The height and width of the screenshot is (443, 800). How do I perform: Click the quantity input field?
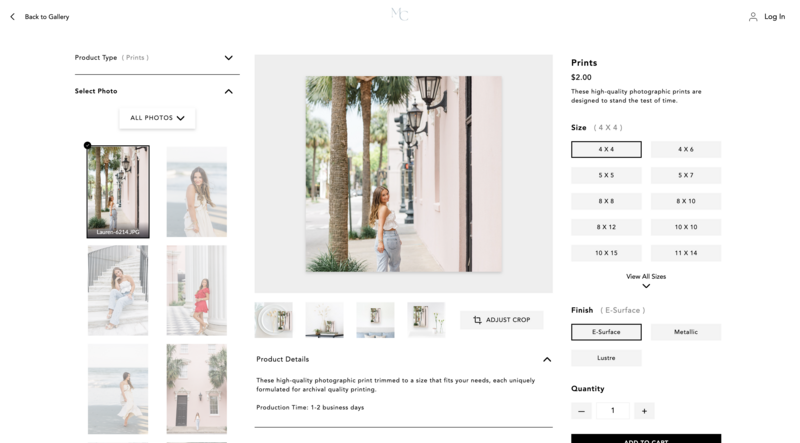click(613, 411)
